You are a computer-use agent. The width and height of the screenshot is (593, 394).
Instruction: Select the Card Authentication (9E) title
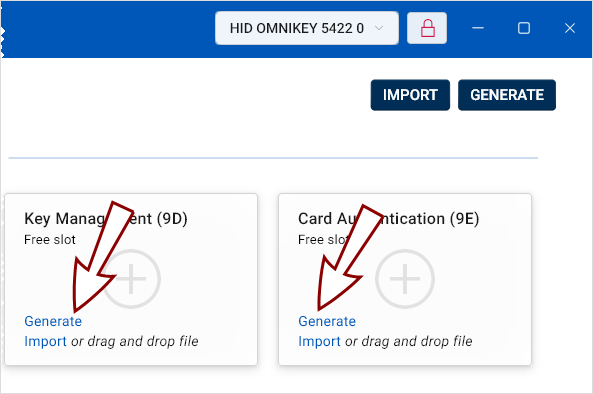[389, 219]
